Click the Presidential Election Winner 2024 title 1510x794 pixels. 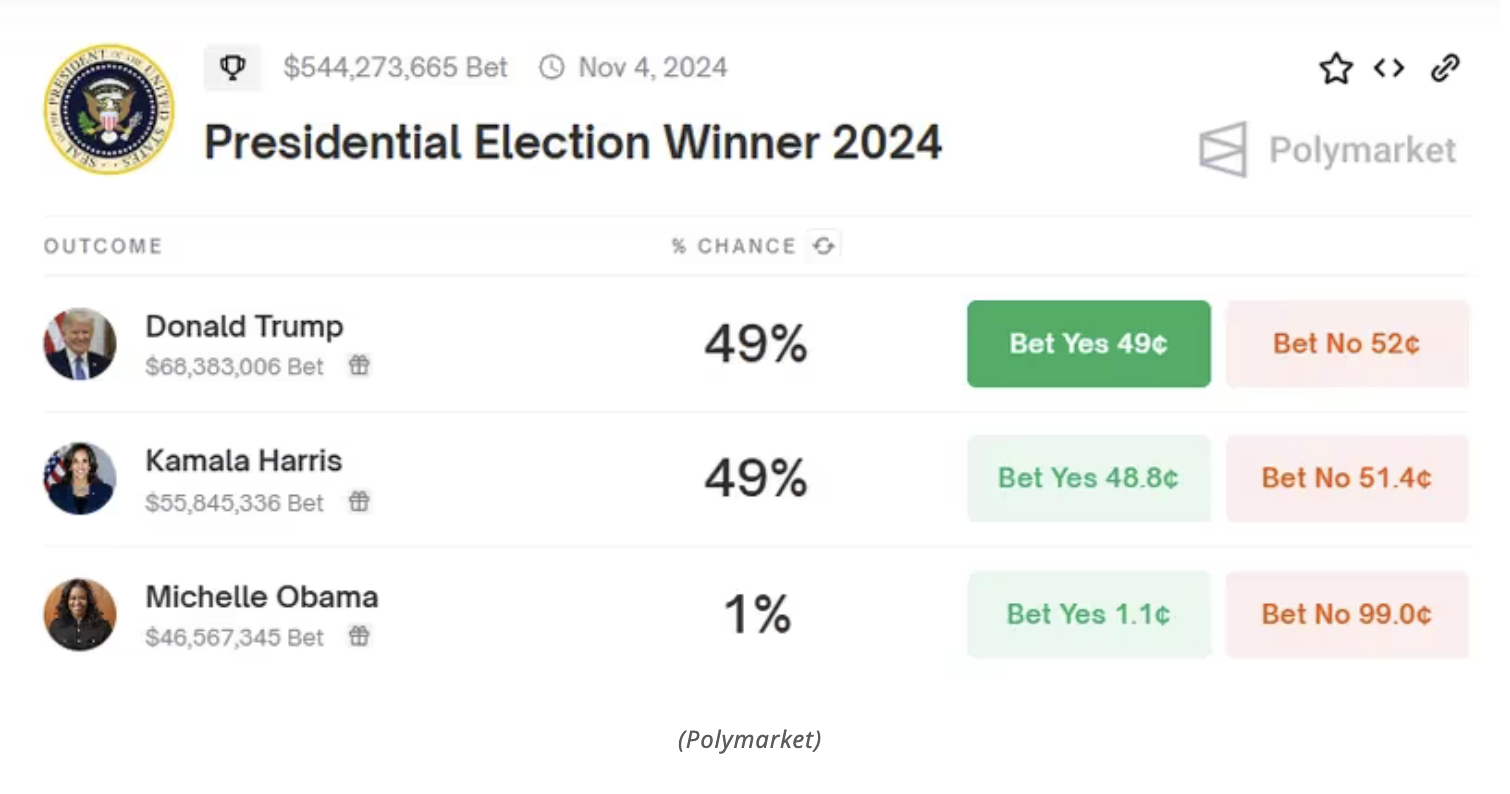[x=572, y=143]
